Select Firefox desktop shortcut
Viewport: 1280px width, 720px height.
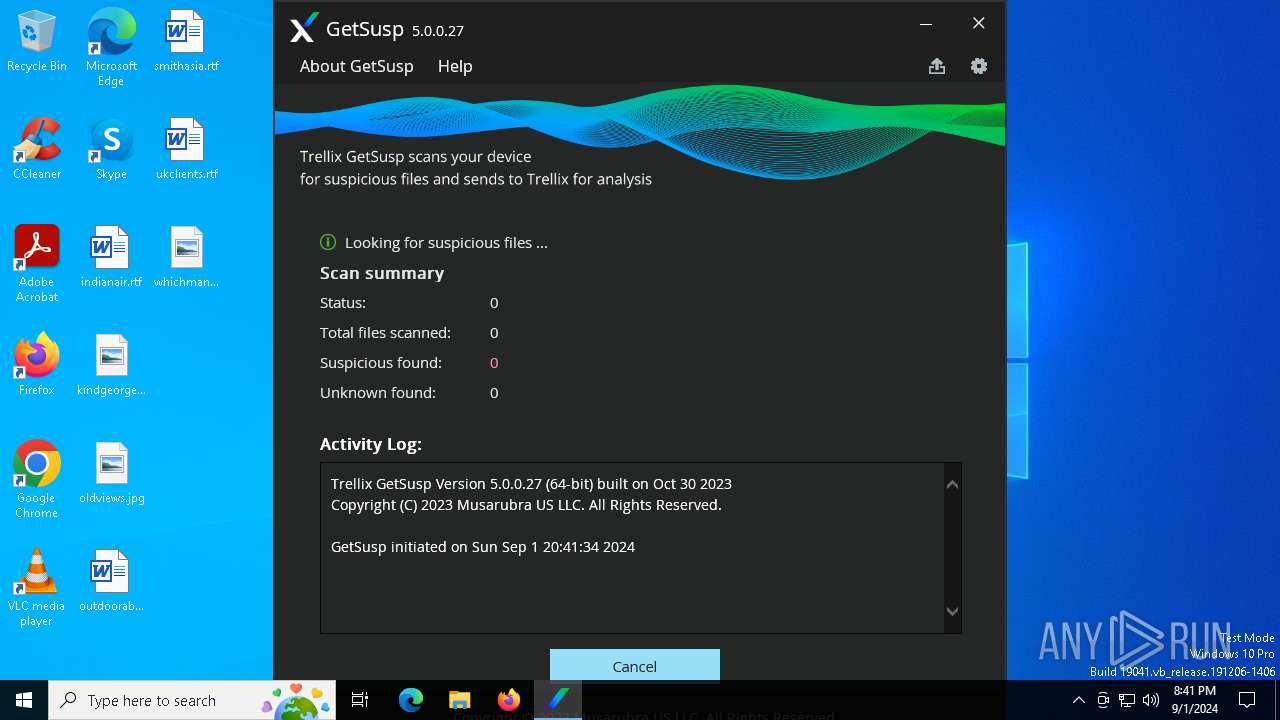[37, 365]
